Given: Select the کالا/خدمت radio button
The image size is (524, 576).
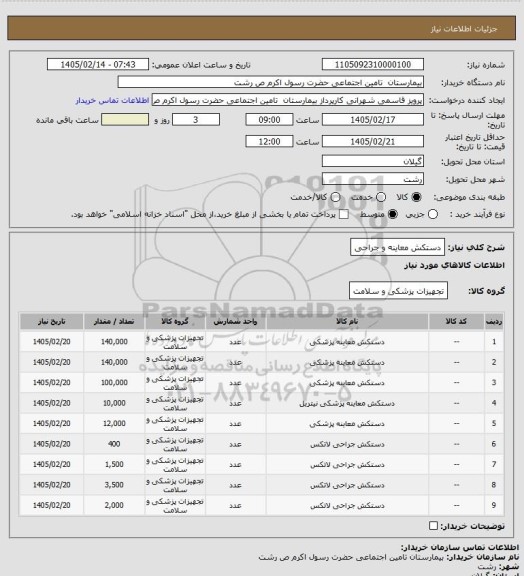Looking at the screenshot, I should [x=335, y=197].
